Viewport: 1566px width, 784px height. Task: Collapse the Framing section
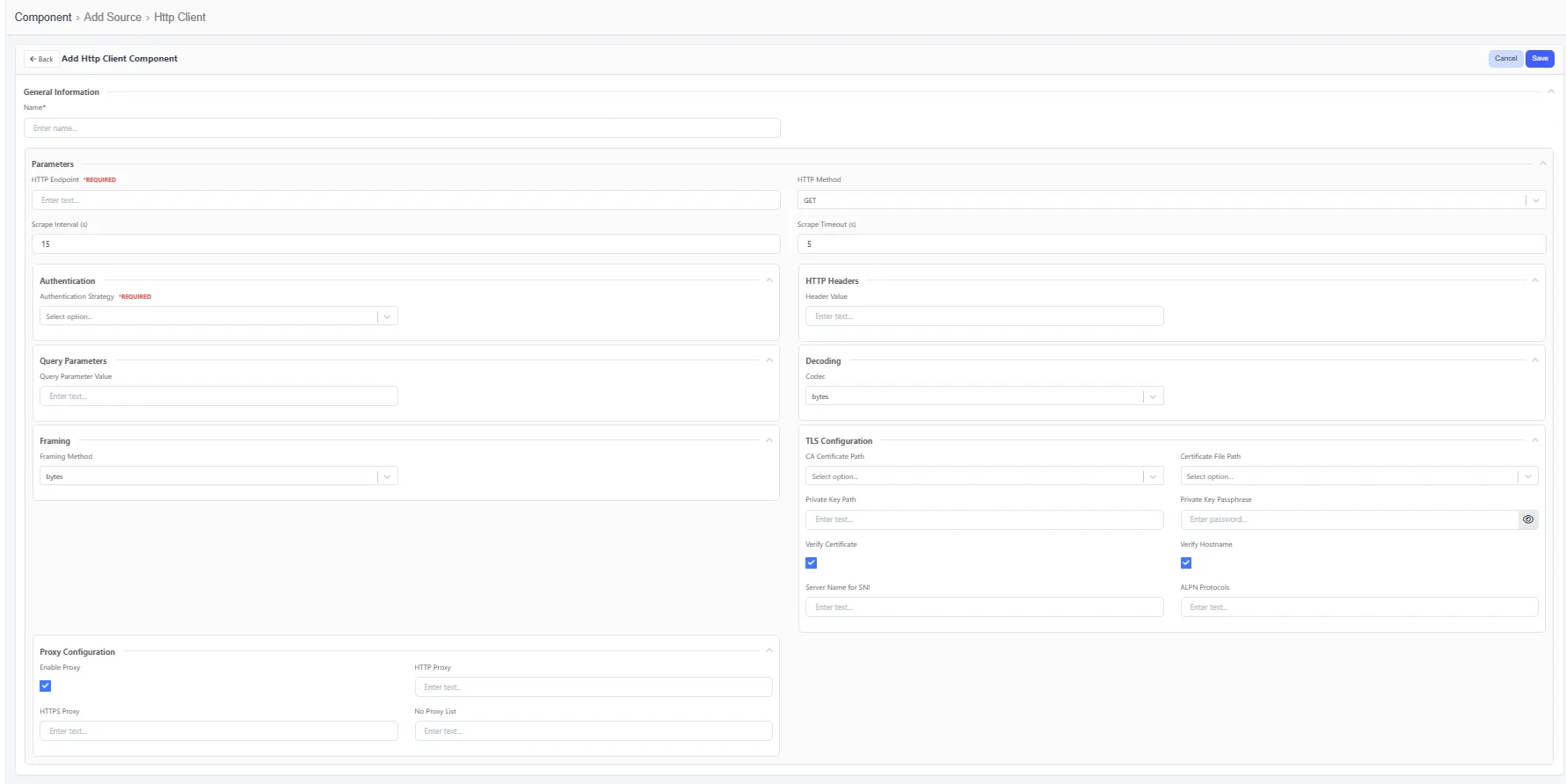click(769, 440)
